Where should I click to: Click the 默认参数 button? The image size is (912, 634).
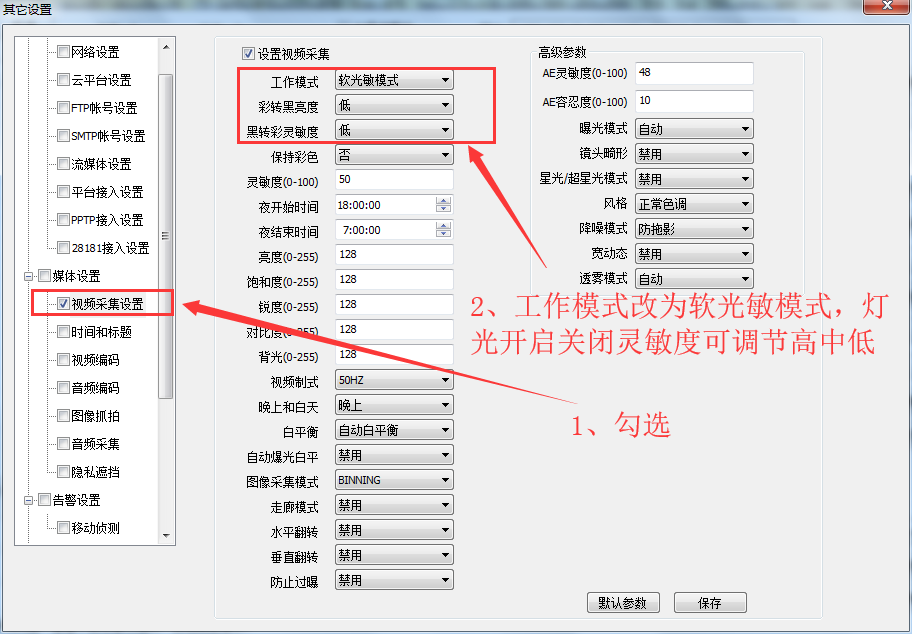[623, 603]
